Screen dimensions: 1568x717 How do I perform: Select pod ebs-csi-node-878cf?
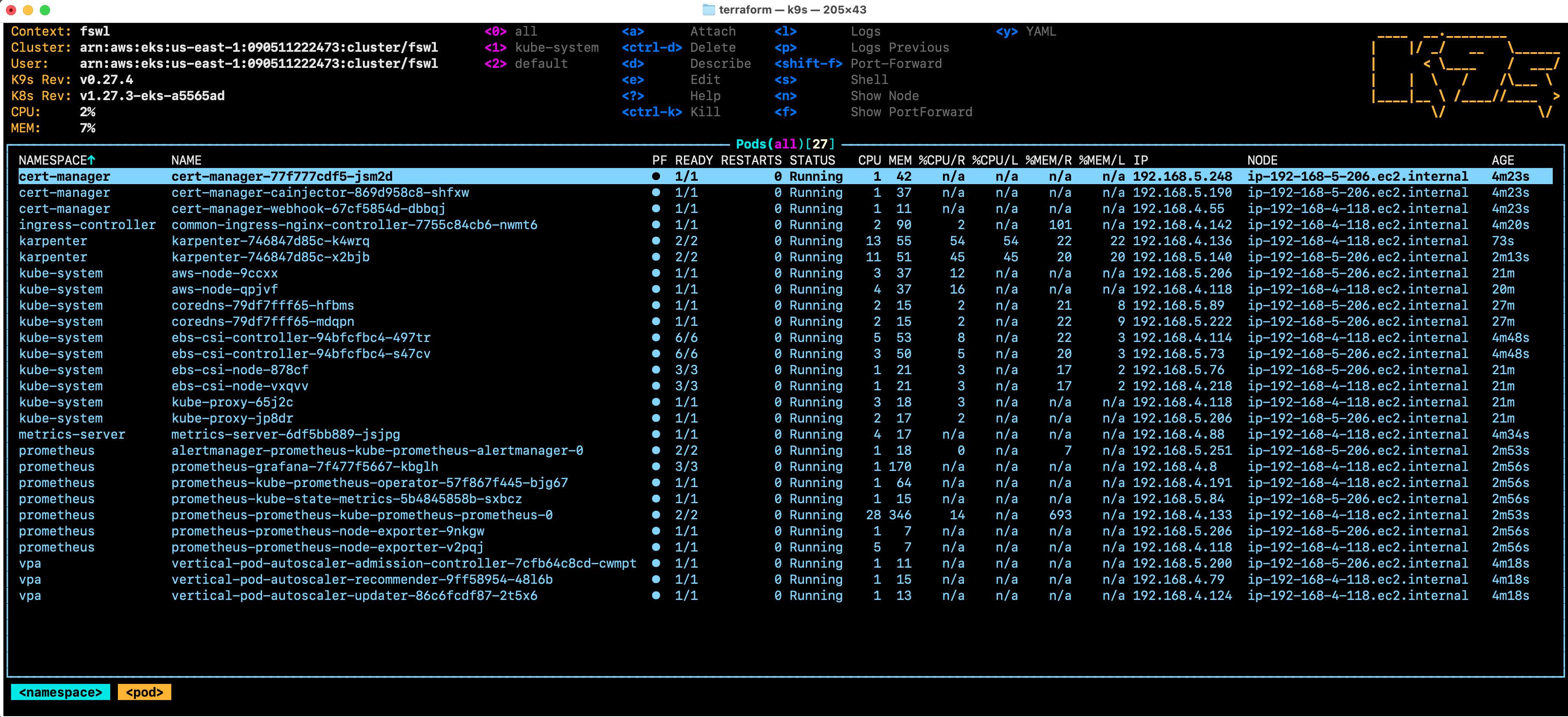(785, 370)
